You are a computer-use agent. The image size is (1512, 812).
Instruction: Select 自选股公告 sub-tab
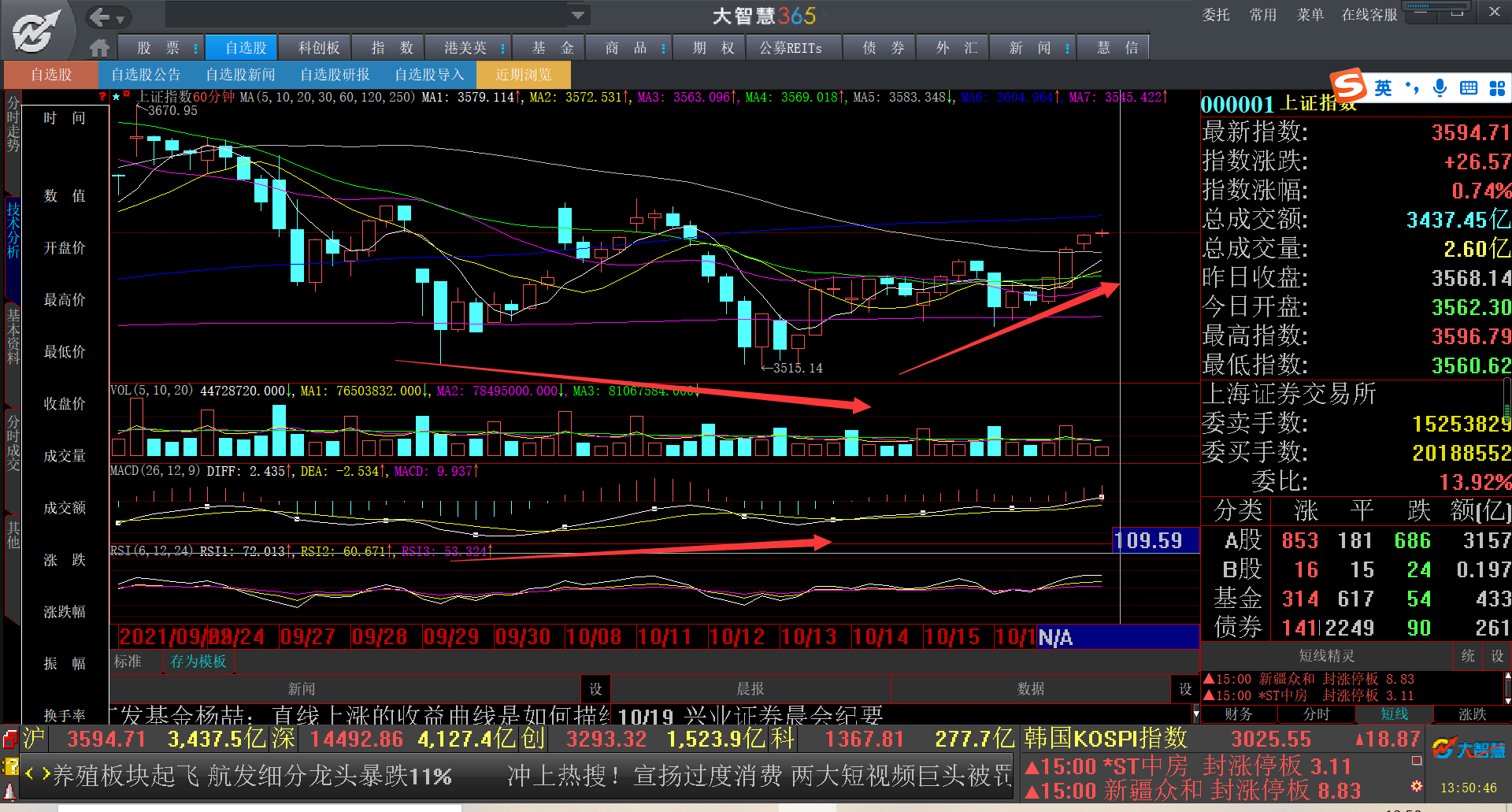[x=146, y=75]
